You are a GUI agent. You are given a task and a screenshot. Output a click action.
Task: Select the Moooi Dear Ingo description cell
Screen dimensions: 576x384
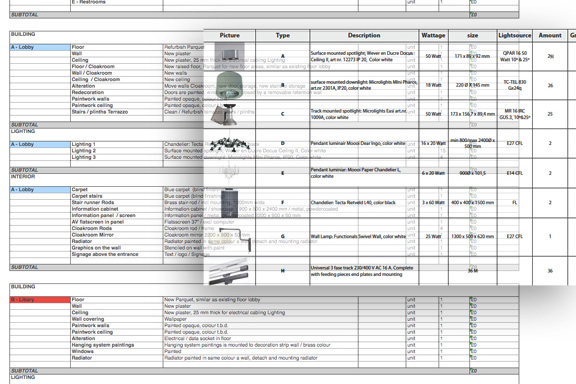(364, 143)
